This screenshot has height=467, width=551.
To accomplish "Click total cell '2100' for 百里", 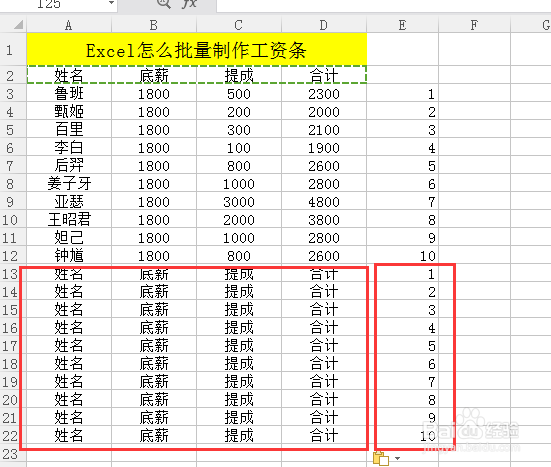I will (x=324, y=129).
